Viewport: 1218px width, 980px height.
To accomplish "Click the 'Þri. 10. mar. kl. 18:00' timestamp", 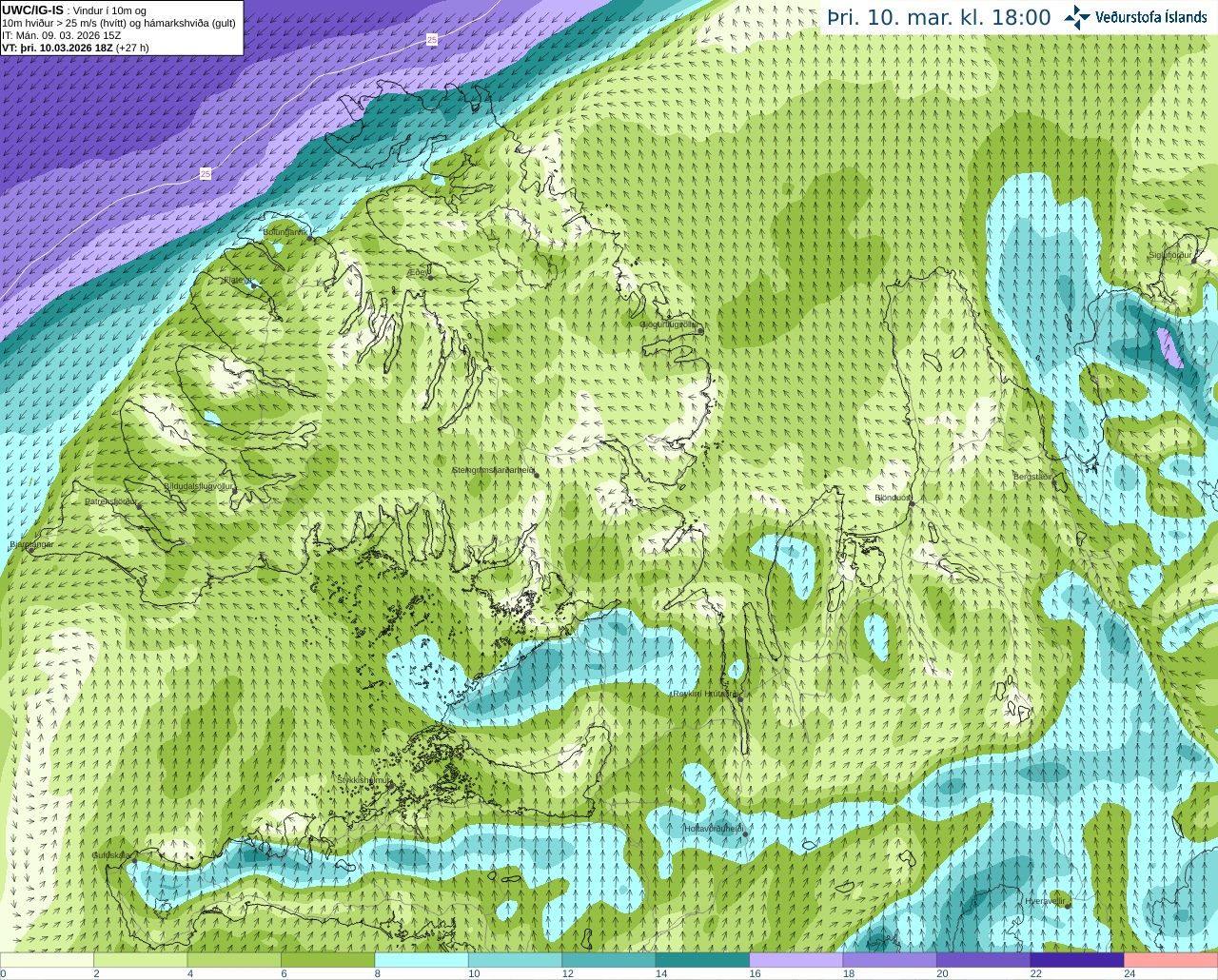I will click(939, 17).
